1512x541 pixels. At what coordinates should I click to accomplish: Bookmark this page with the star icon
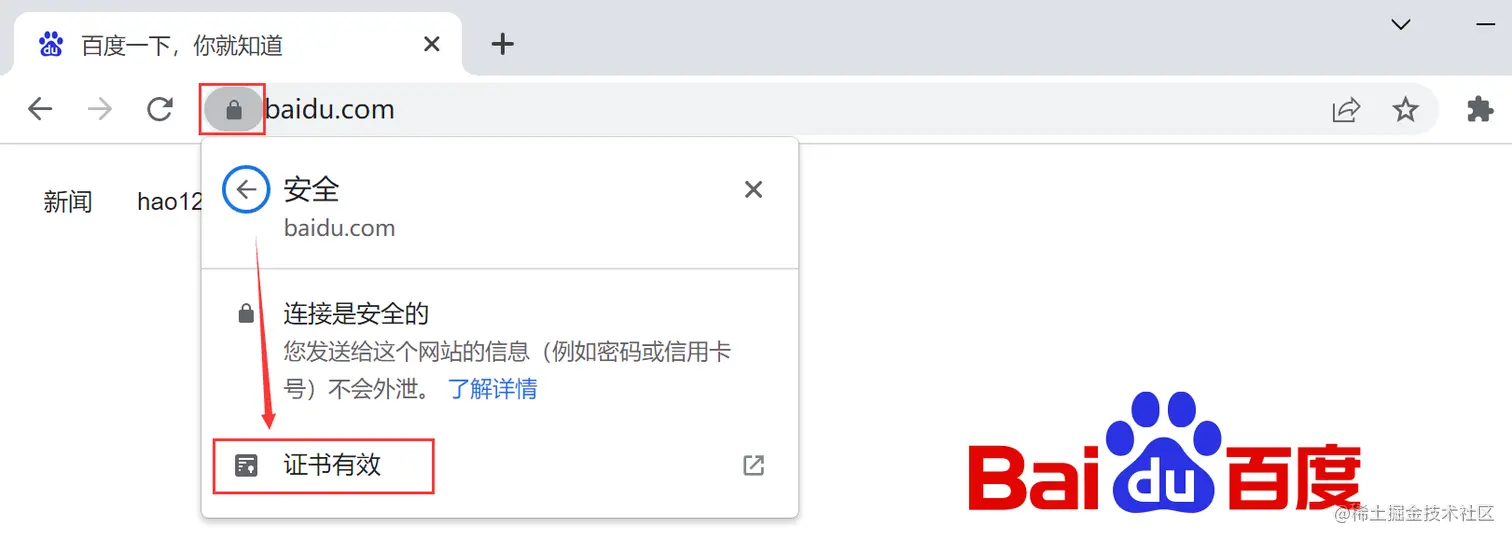1406,109
